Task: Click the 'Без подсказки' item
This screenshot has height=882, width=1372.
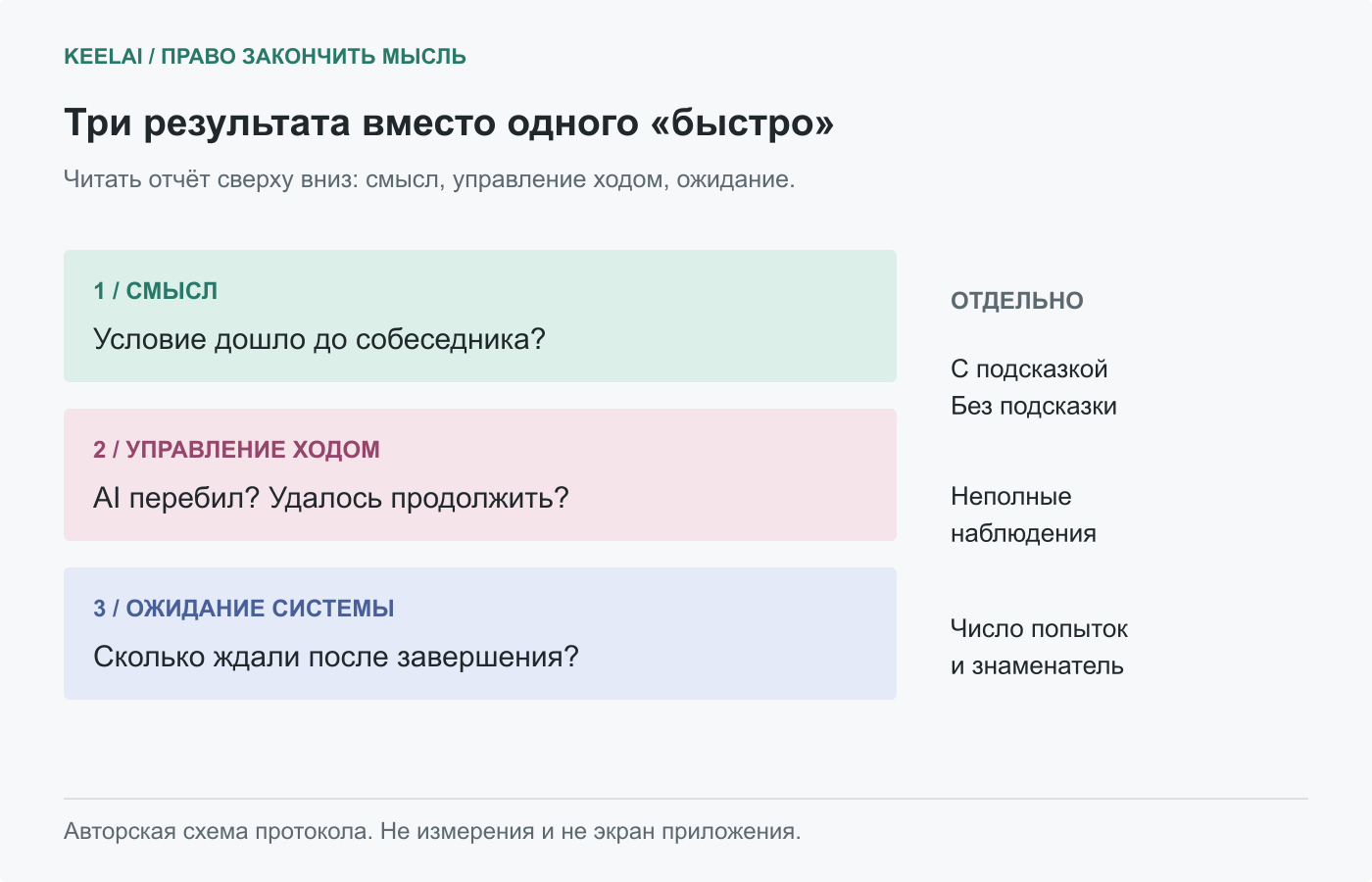Action: [1034, 407]
